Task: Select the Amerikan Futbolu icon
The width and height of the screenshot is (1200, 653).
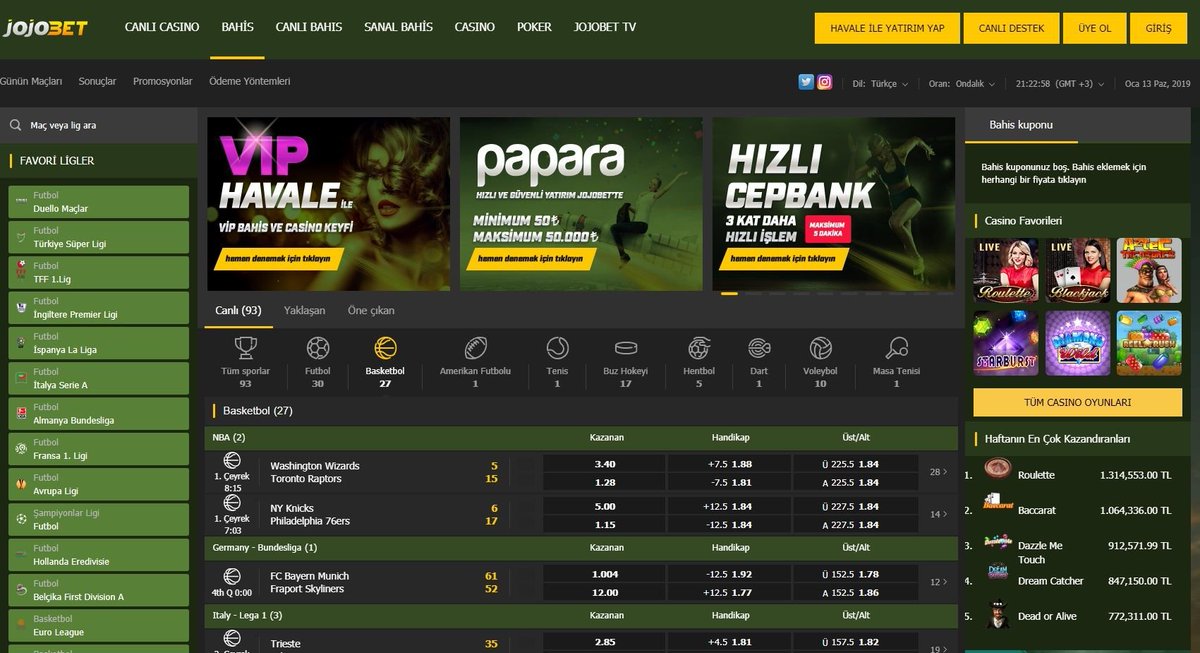Action: [x=475, y=348]
